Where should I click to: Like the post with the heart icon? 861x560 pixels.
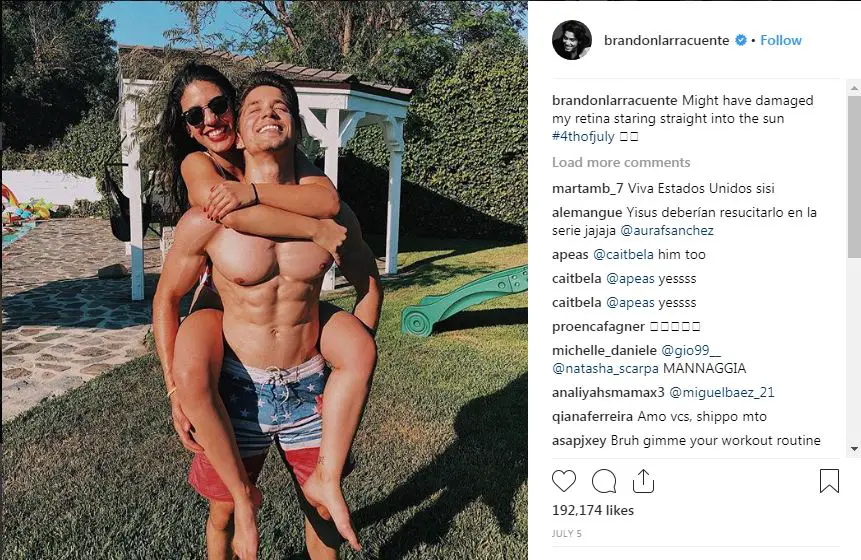coord(564,481)
